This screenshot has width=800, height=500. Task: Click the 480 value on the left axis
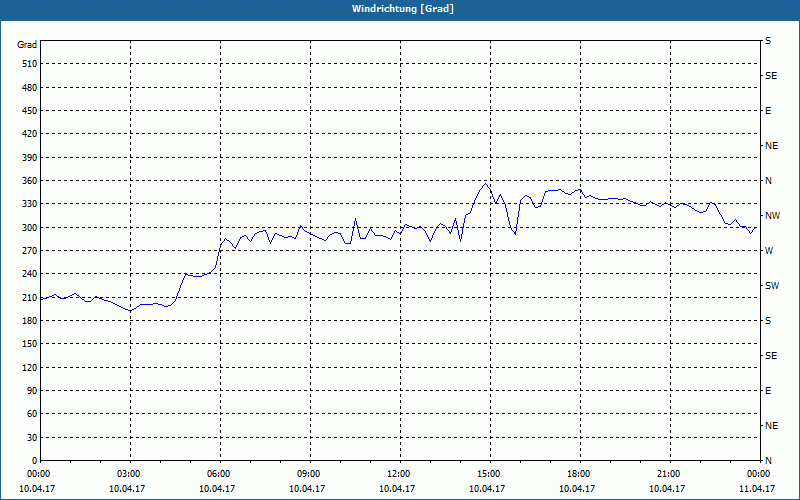pos(30,88)
